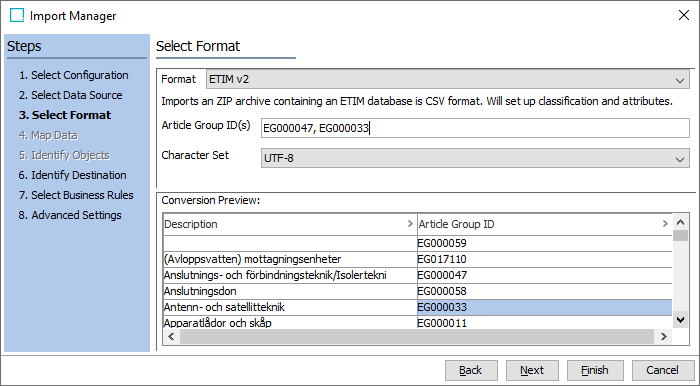Click the preview table scroll down arrow
The height and width of the screenshot is (386, 700).
680,320
